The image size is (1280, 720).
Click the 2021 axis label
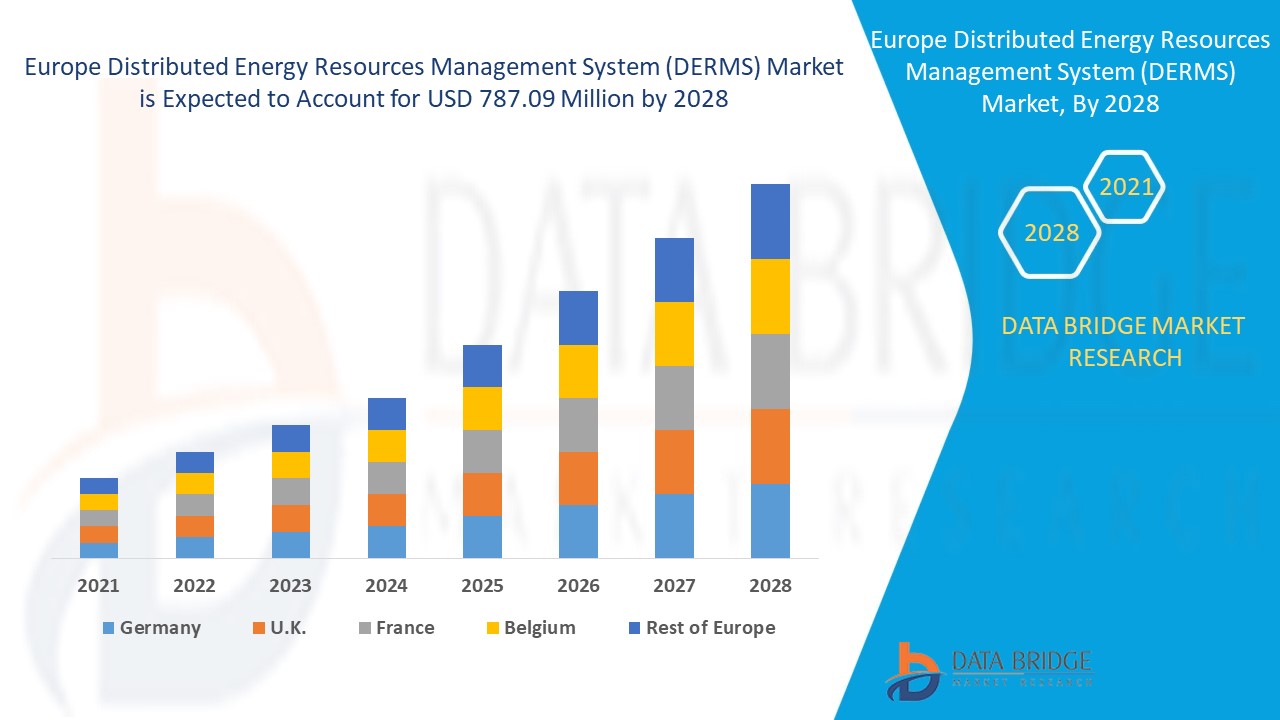[98, 587]
